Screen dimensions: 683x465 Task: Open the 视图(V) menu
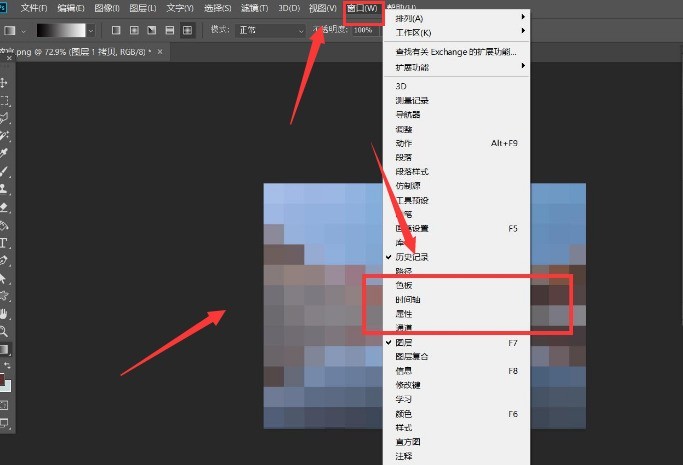[x=323, y=8]
